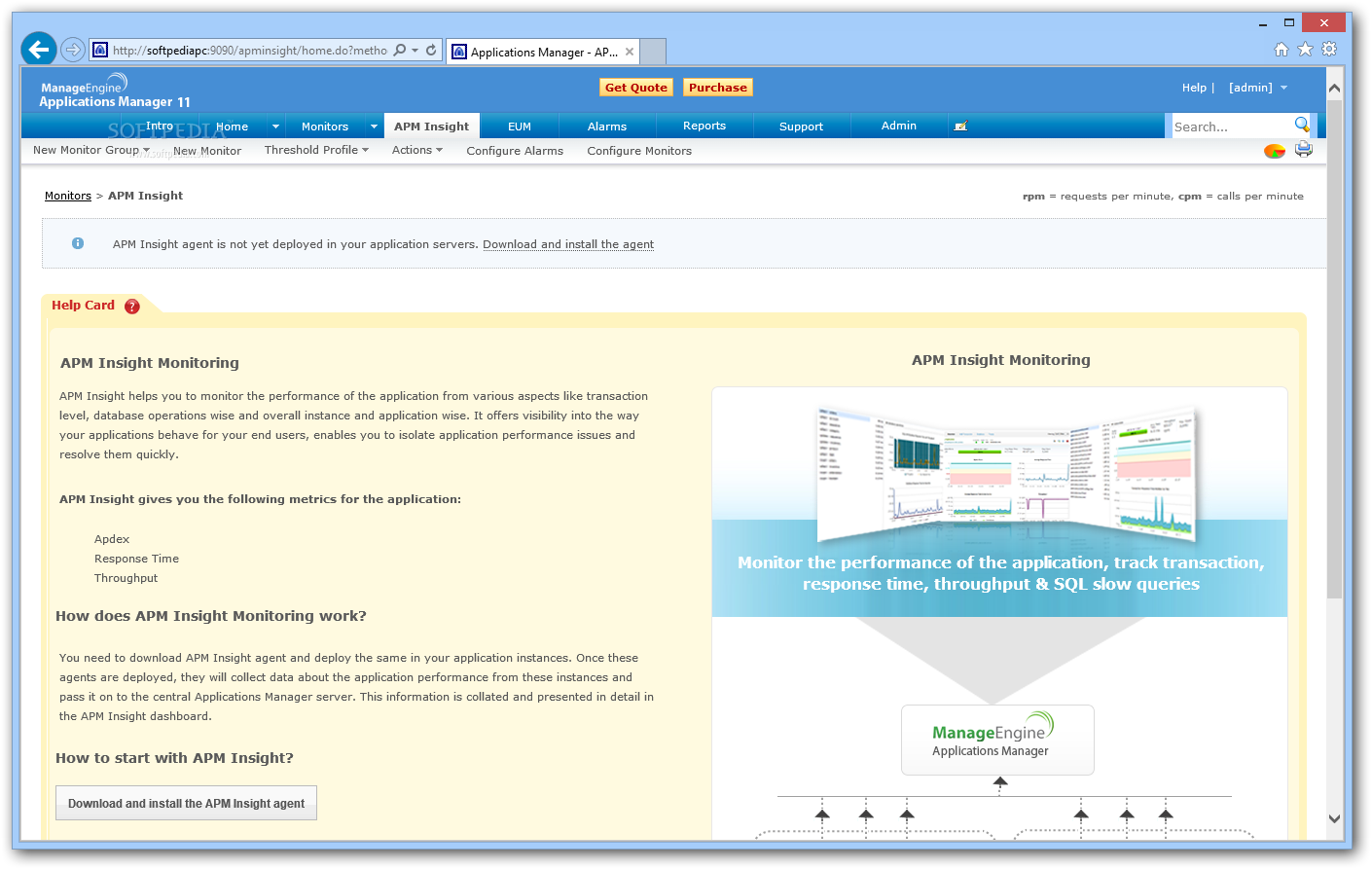Open the address bar dropdown arrow

pos(415,50)
